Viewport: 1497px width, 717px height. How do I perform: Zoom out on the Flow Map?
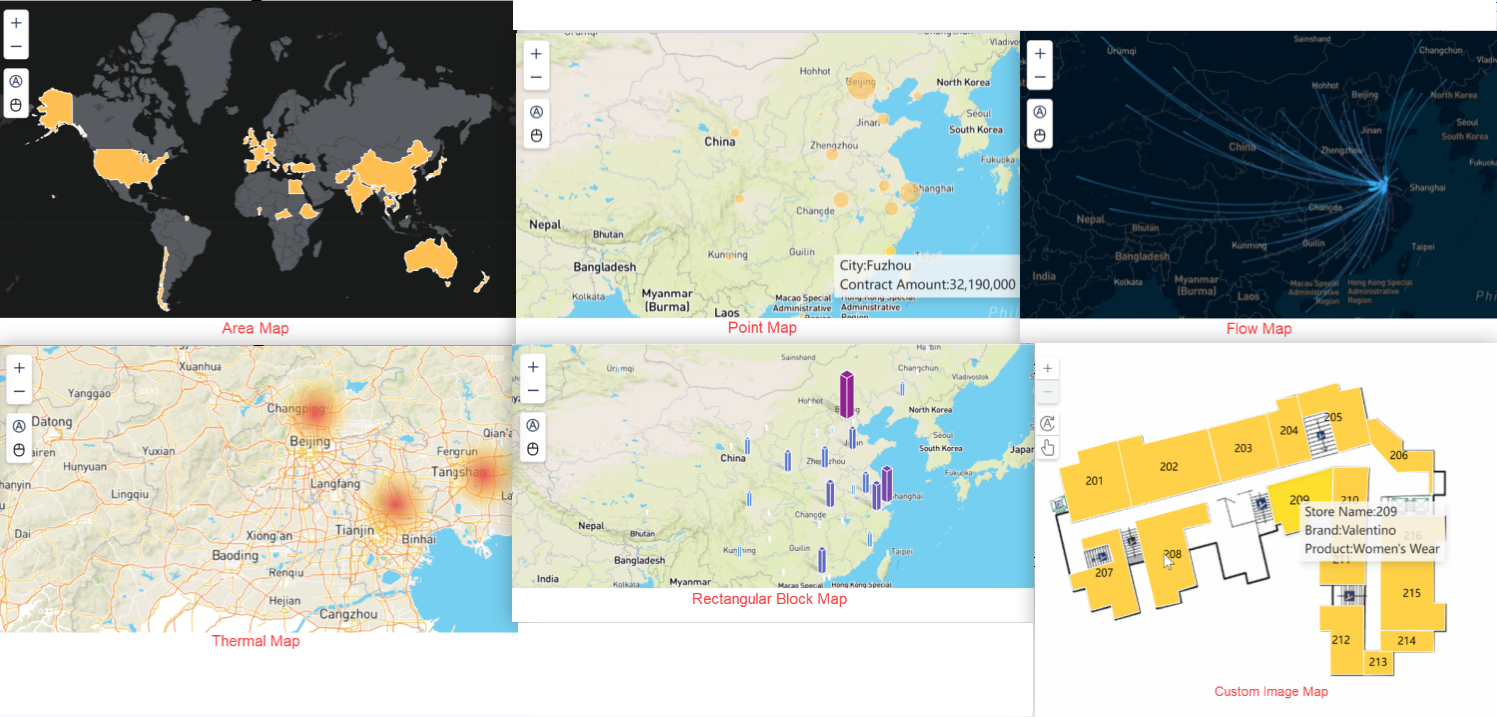[1039, 77]
